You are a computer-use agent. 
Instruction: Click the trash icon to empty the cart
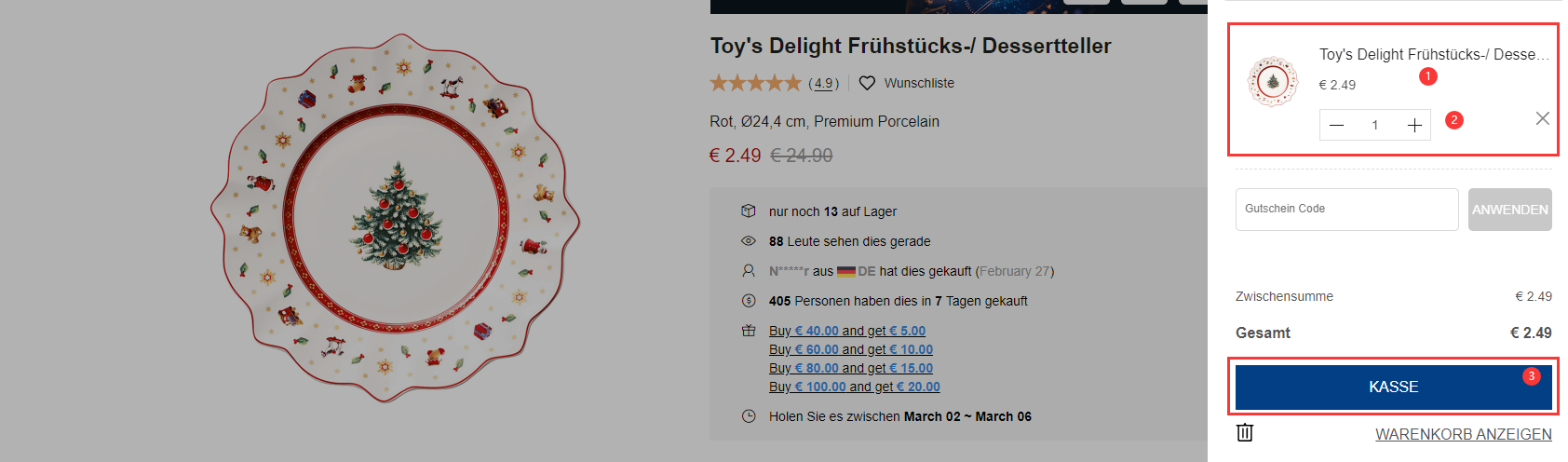coord(1245,432)
